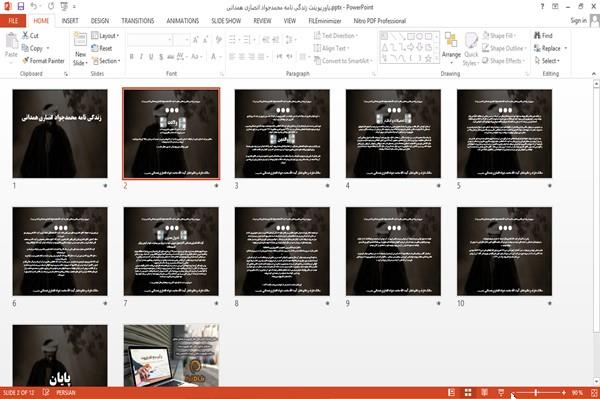The width and height of the screenshot is (600, 399).
Task: Open the Shape Effects dropdown
Action: pos(504,60)
